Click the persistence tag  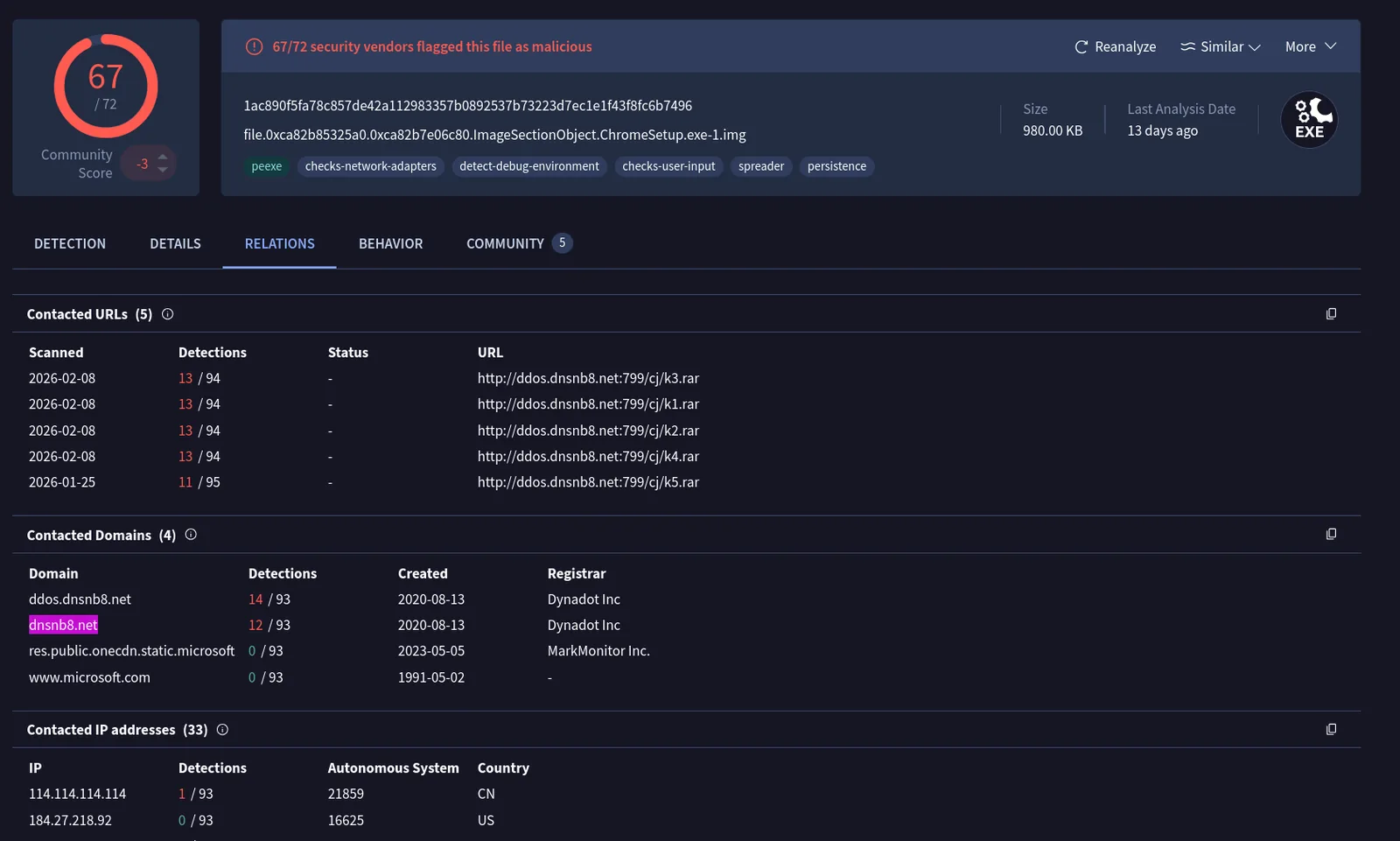[836, 166]
